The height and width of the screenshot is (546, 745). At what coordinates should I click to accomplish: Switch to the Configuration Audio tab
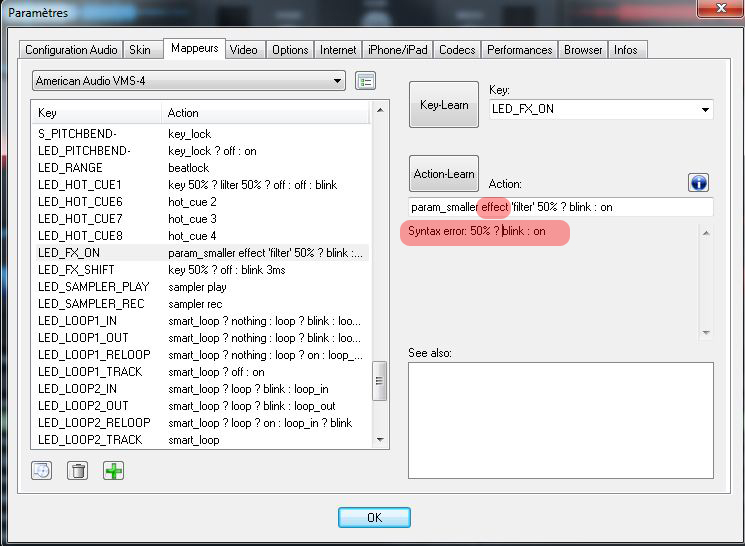coord(71,50)
